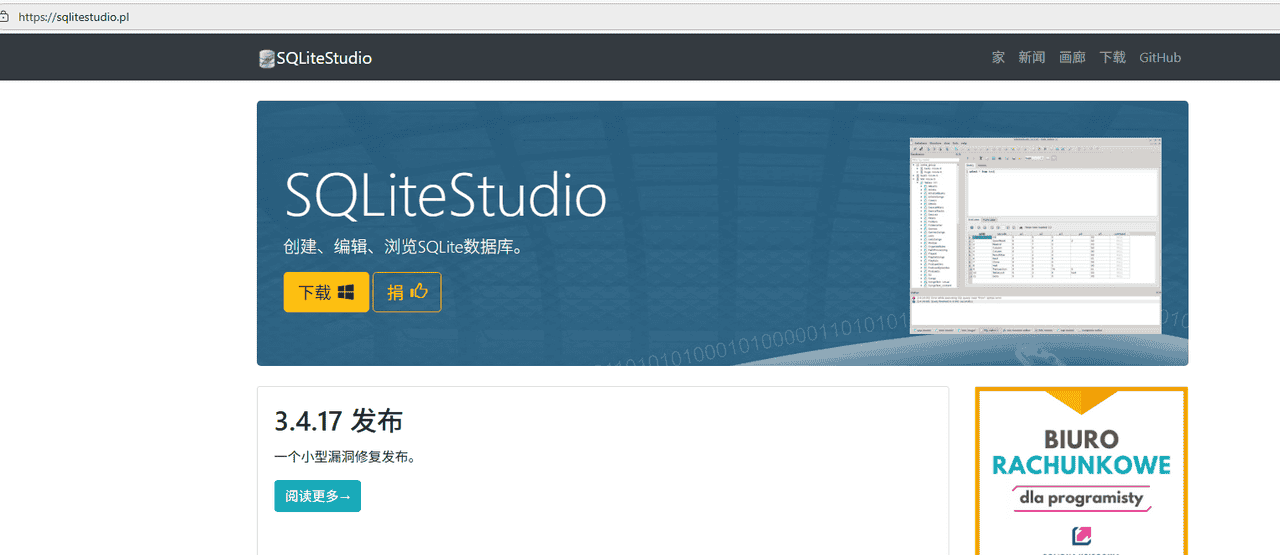Screen dimensions: 1280x555
Task: Open the Biuro Rachunkowe advertisement banner
Action: point(1081,470)
